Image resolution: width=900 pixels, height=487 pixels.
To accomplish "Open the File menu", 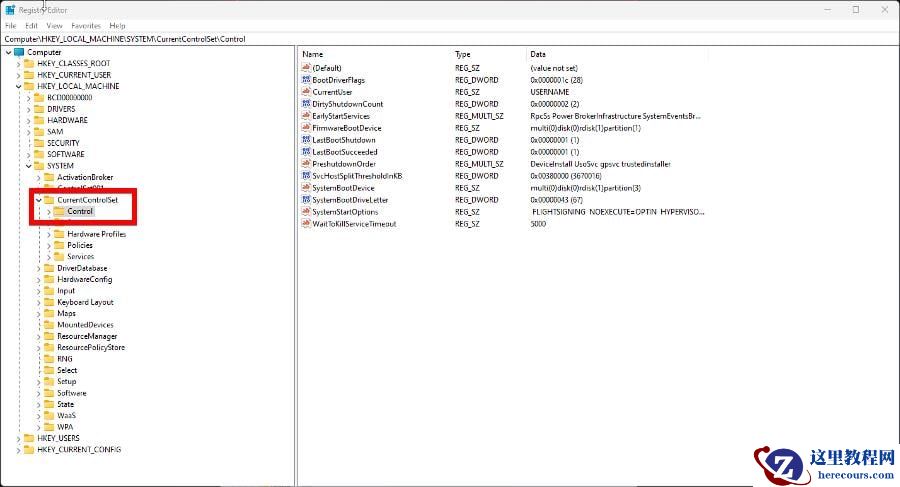I will coord(11,26).
